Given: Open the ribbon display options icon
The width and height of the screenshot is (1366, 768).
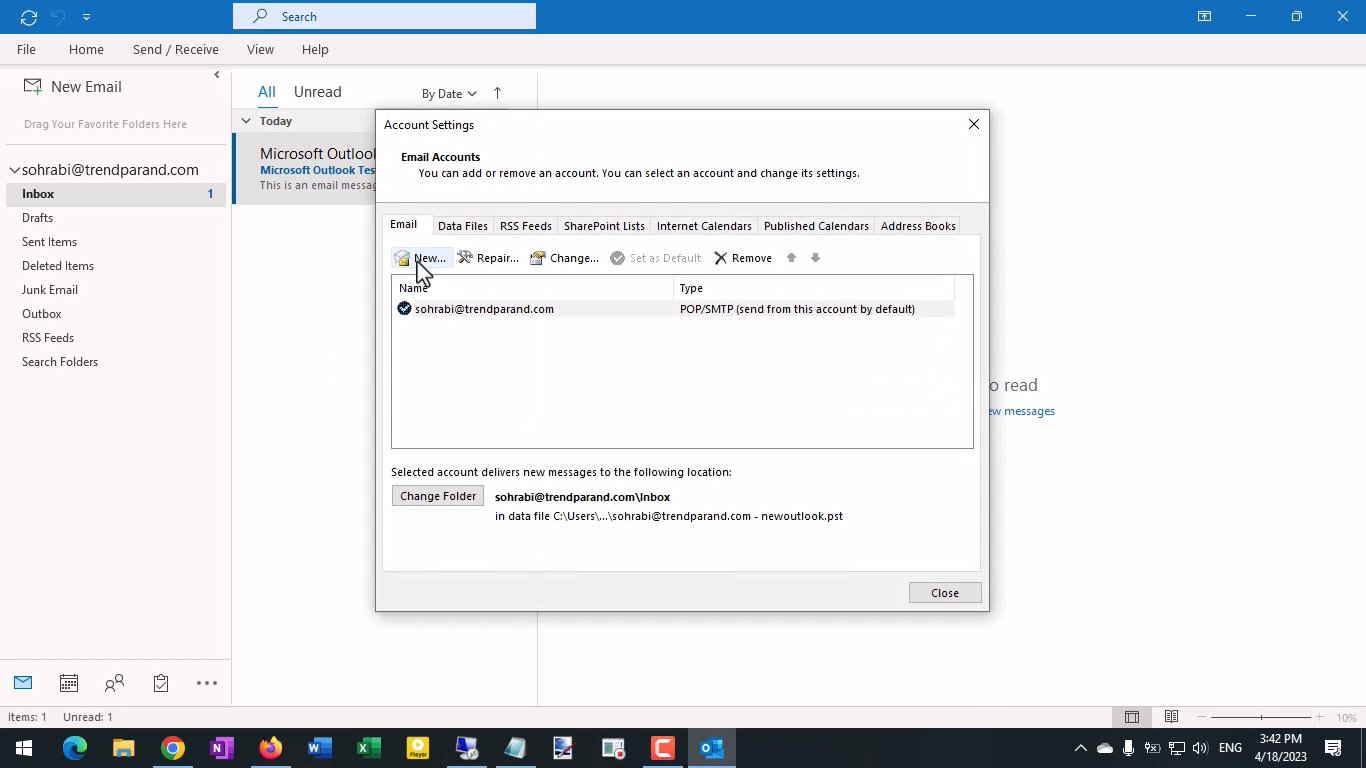Looking at the screenshot, I should point(1205,16).
